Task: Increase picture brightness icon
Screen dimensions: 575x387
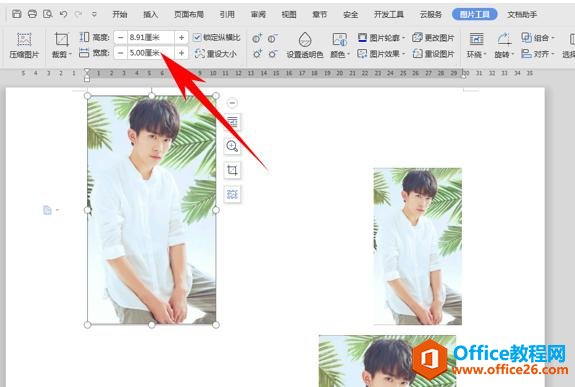Action: [257, 54]
